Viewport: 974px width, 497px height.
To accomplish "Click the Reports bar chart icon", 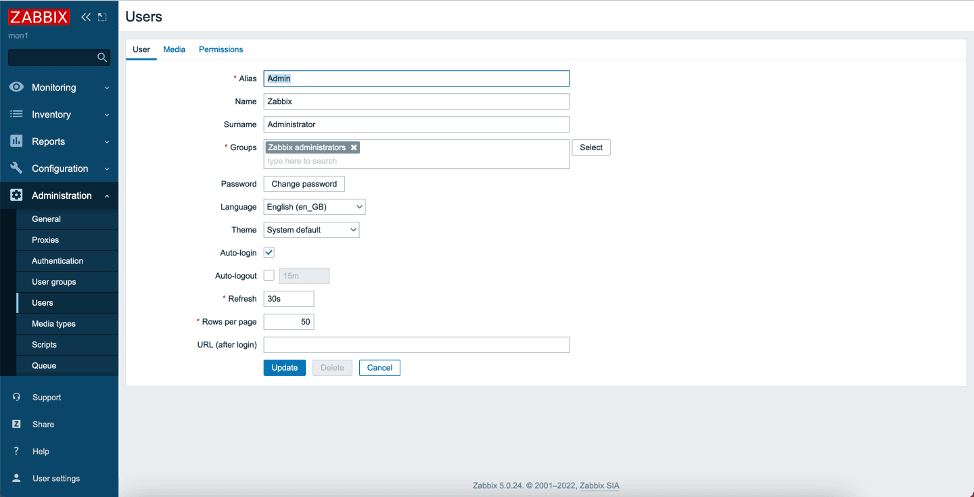I will [17, 142].
